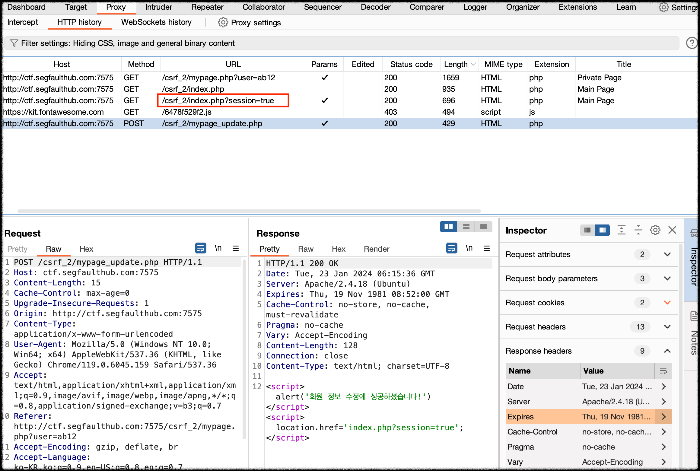Switch to the Sequencer tab
This screenshot has height=471, width=700.
pyautogui.click(x=323, y=7)
